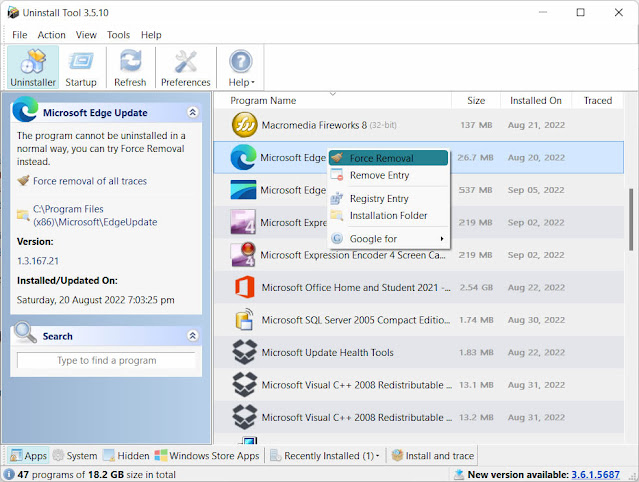
Task: Click the update download icon in status bar
Action: click(459, 475)
